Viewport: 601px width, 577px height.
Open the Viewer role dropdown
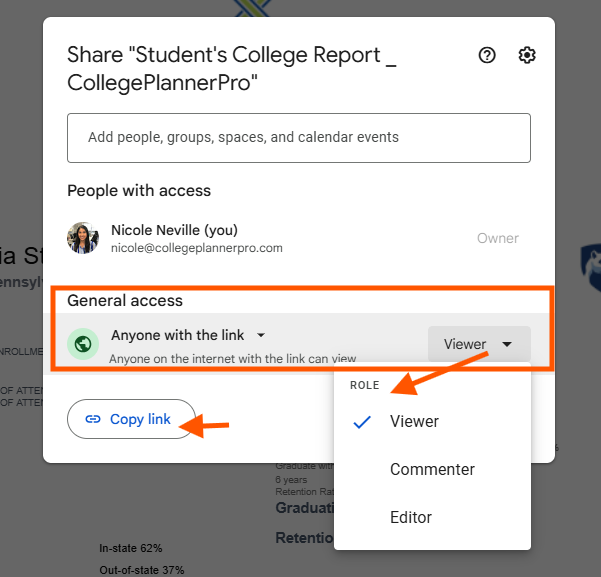tap(479, 344)
